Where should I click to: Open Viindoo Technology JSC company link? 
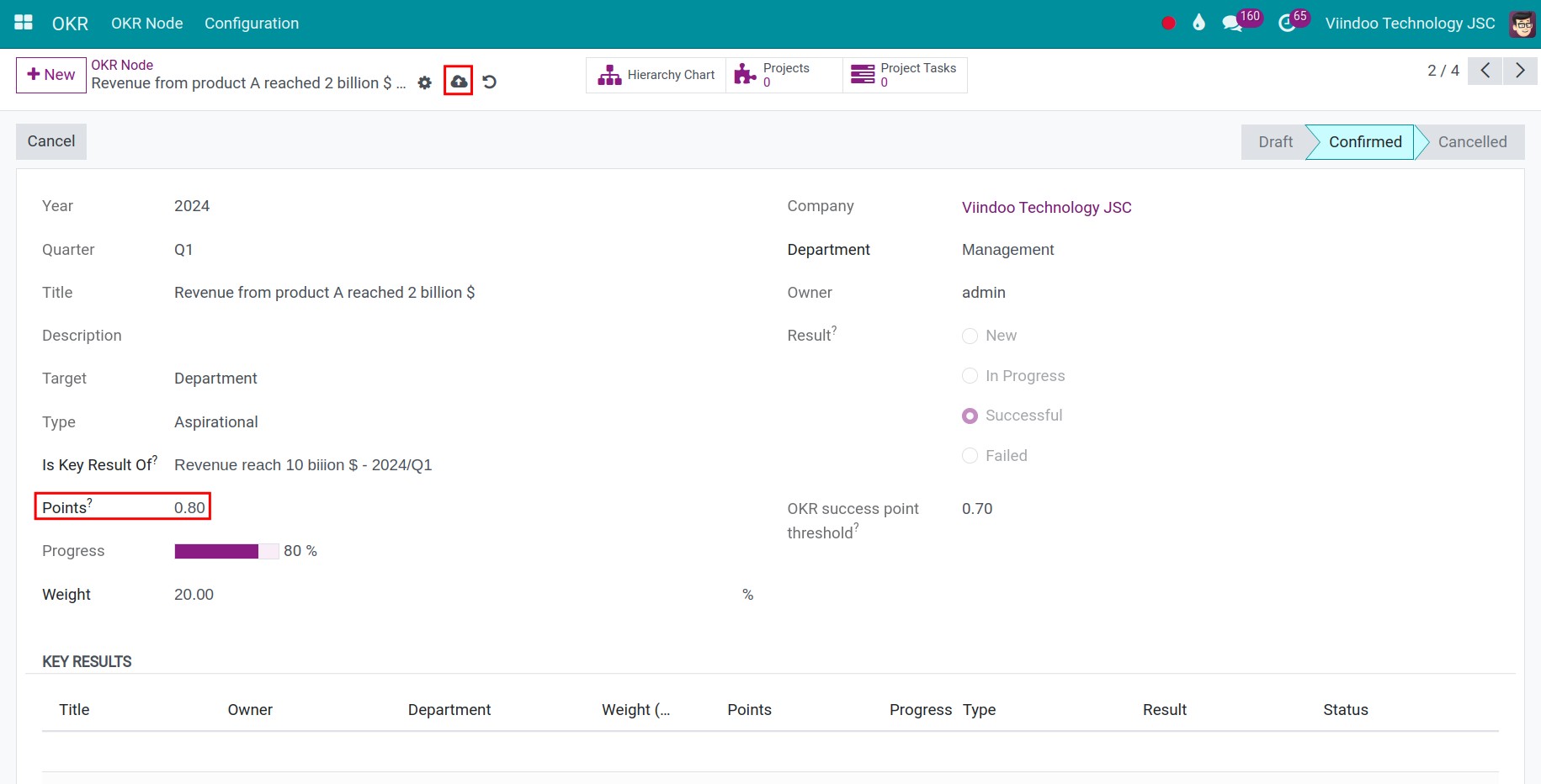(1046, 208)
